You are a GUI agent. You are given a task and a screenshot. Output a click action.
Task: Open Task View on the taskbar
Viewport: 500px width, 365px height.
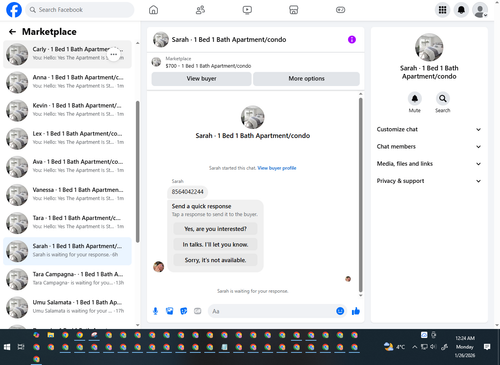pos(21,347)
